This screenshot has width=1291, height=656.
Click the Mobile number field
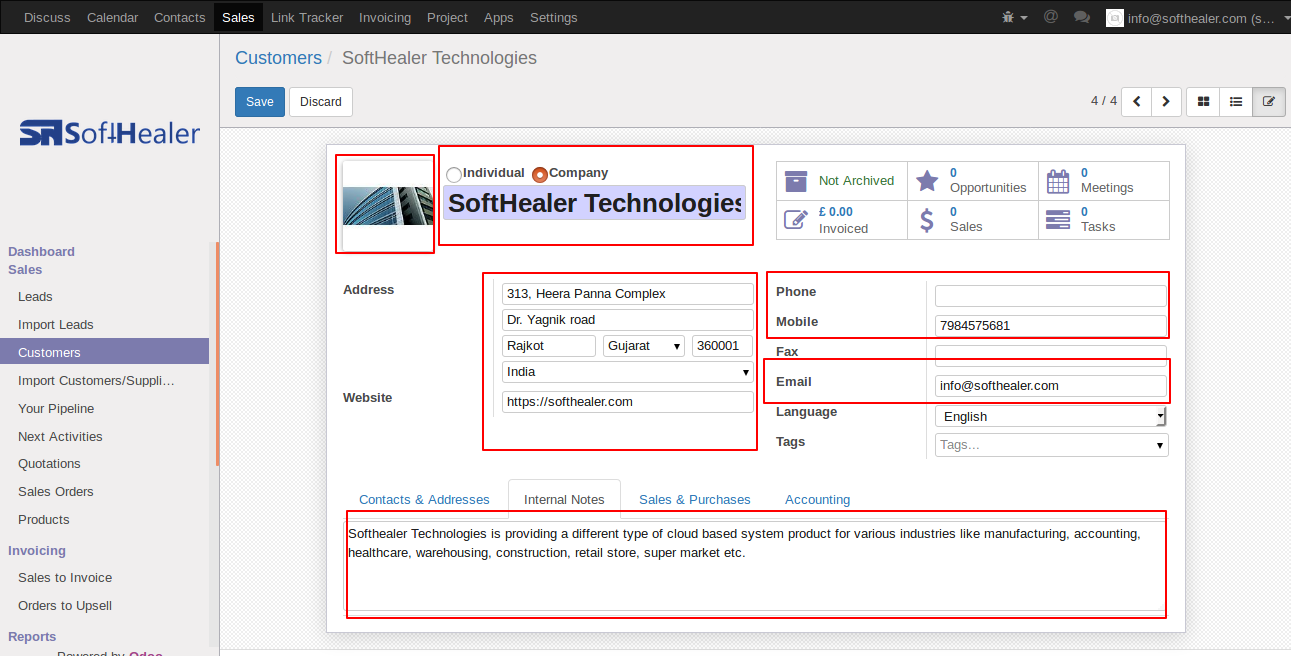[1051, 326]
